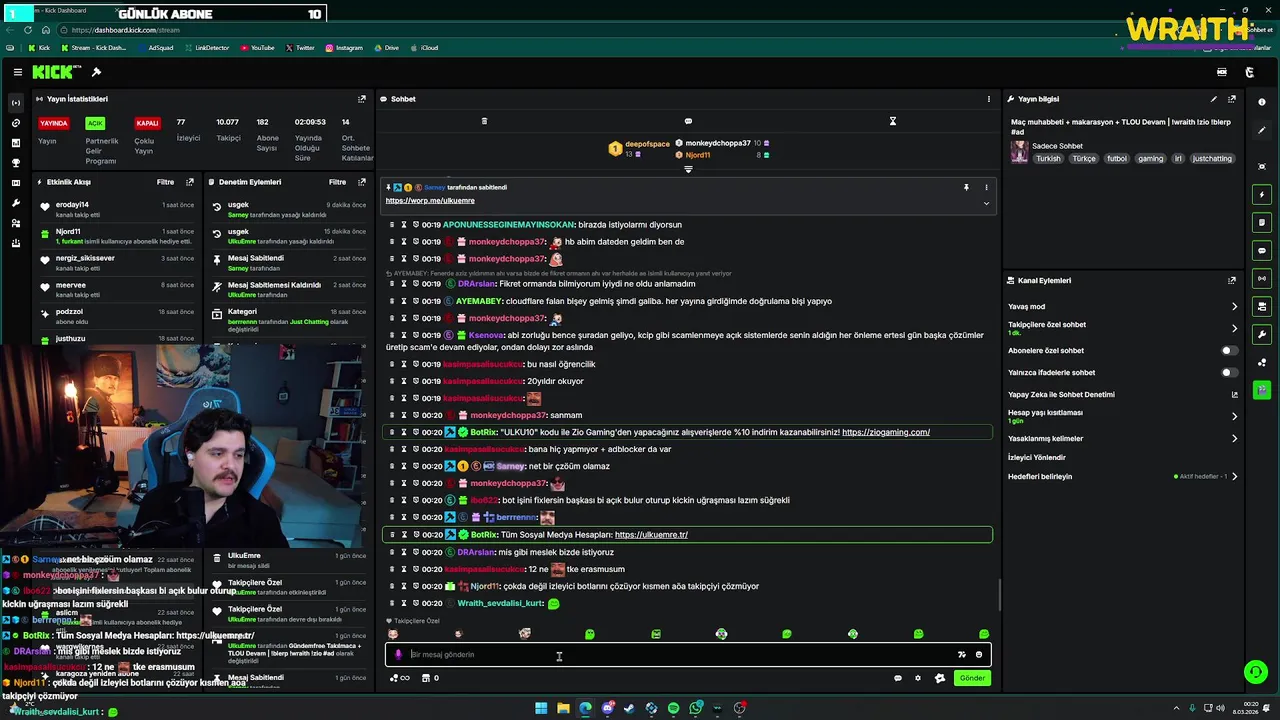Image resolution: width=1280 pixels, height=720 pixels.
Task: Pop out the Kanal Eylemleri panel
Action: click(1232, 281)
